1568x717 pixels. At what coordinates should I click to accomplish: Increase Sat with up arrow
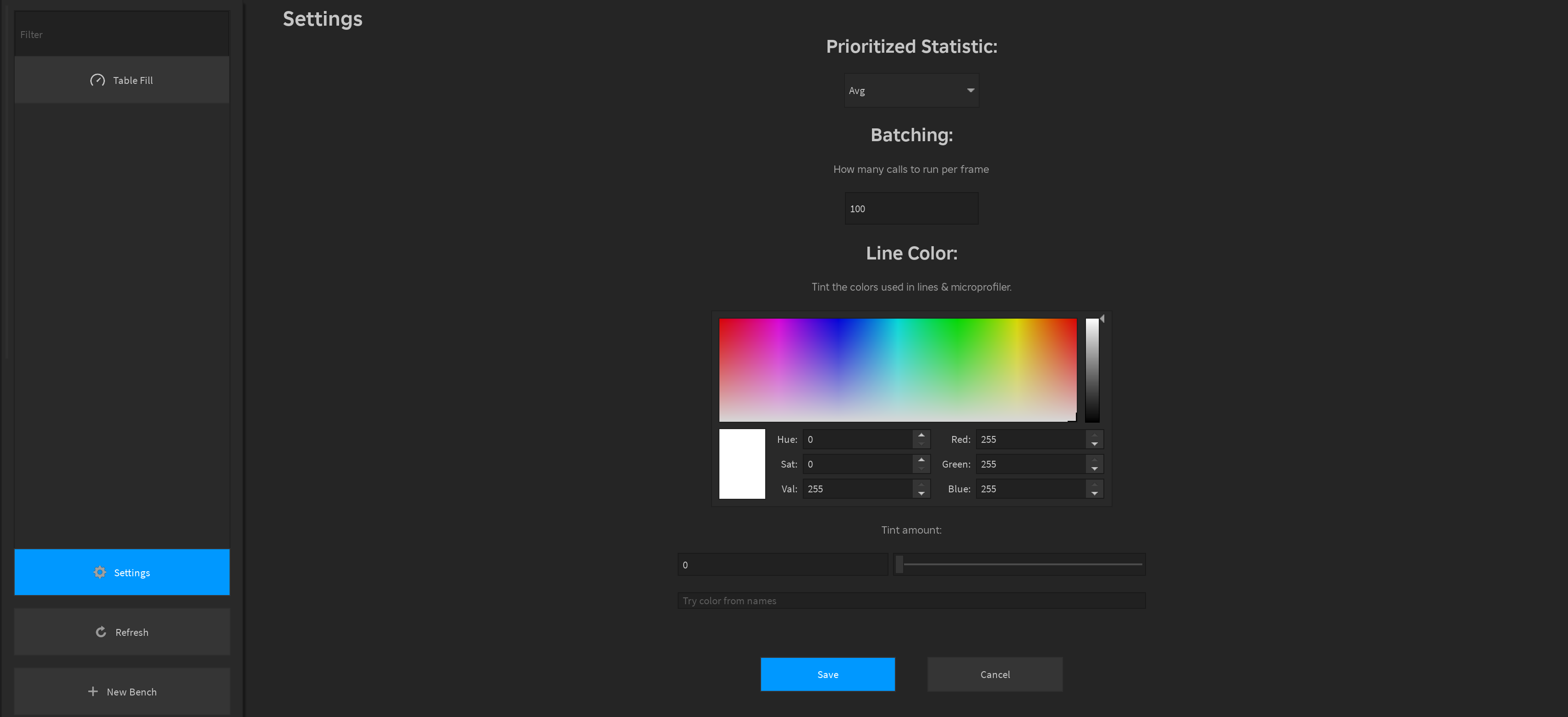click(x=921, y=460)
